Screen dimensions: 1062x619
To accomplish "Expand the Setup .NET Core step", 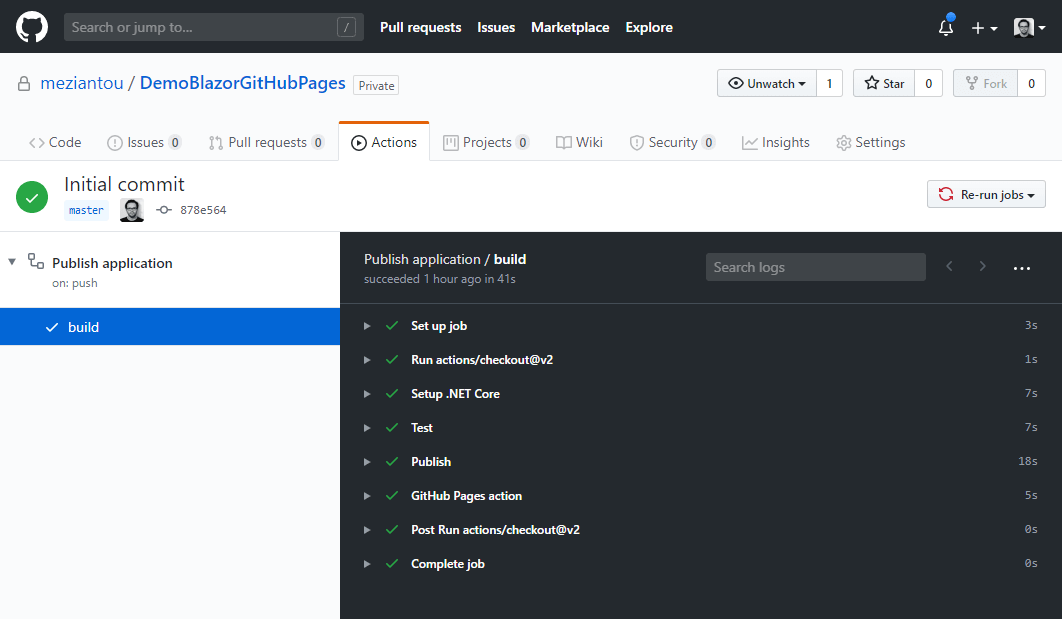I will (x=367, y=394).
